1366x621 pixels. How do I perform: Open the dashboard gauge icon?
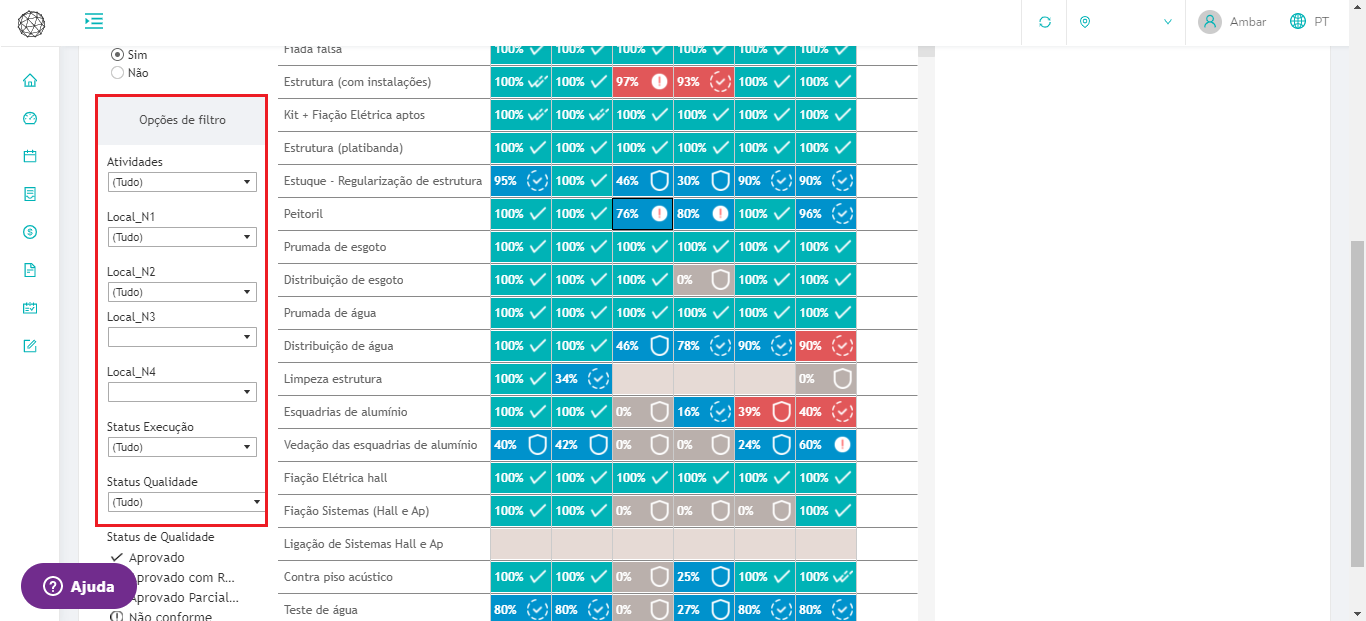click(30, 118)
